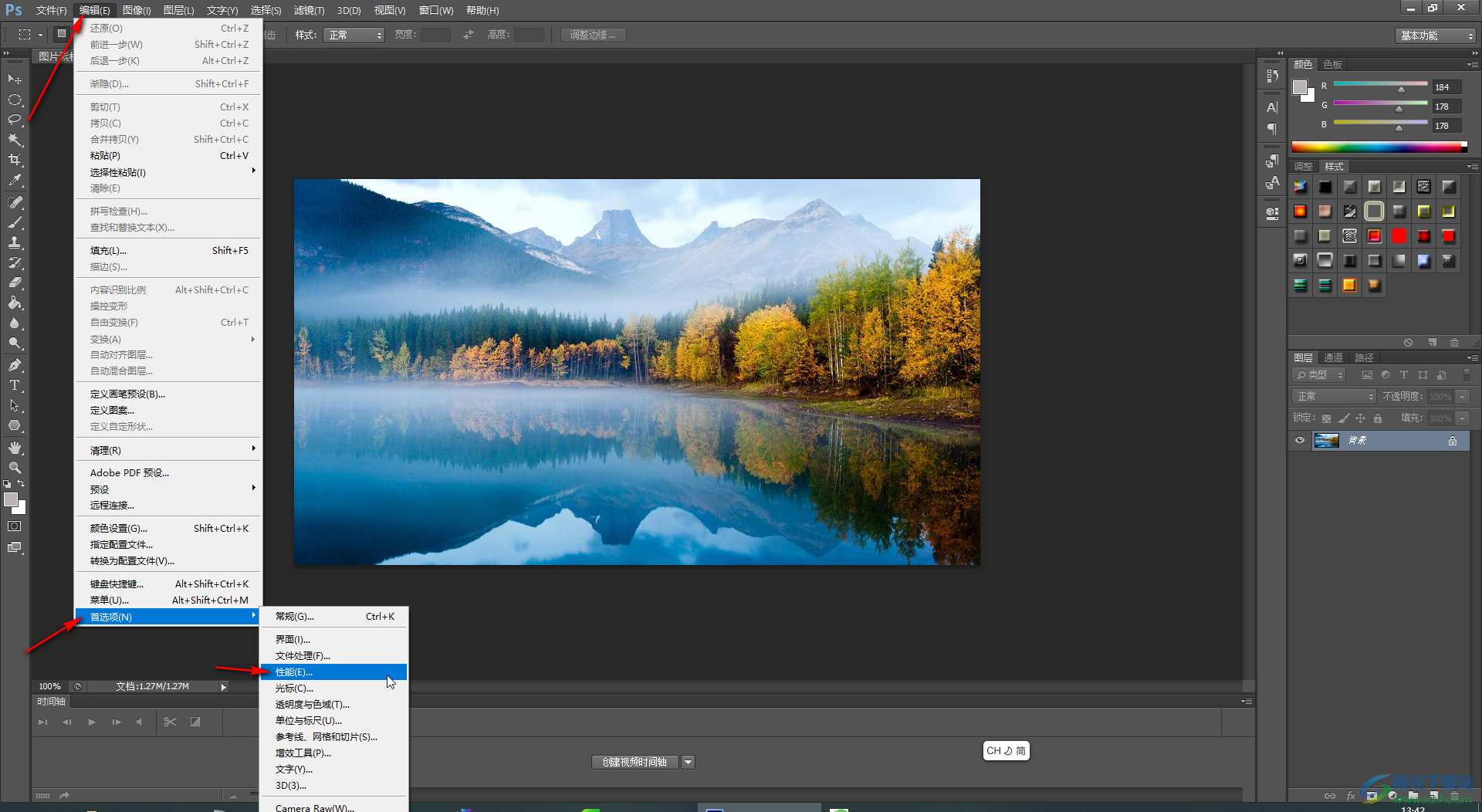
Task: Click the CH input method indicator
Action: (x=1007, y=751)
